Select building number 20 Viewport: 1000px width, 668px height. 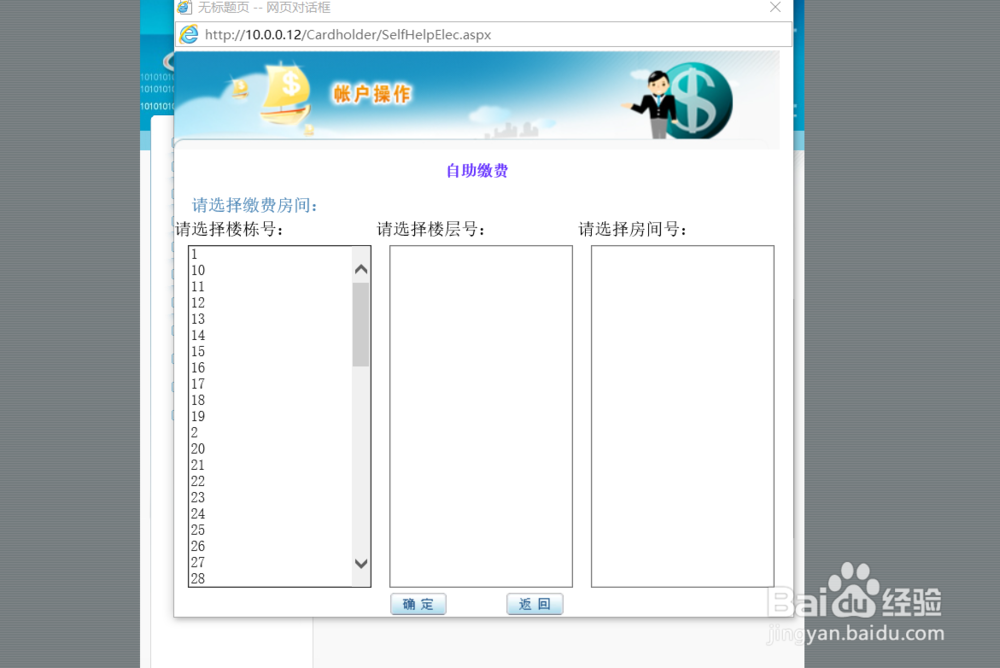click(270, 449)
